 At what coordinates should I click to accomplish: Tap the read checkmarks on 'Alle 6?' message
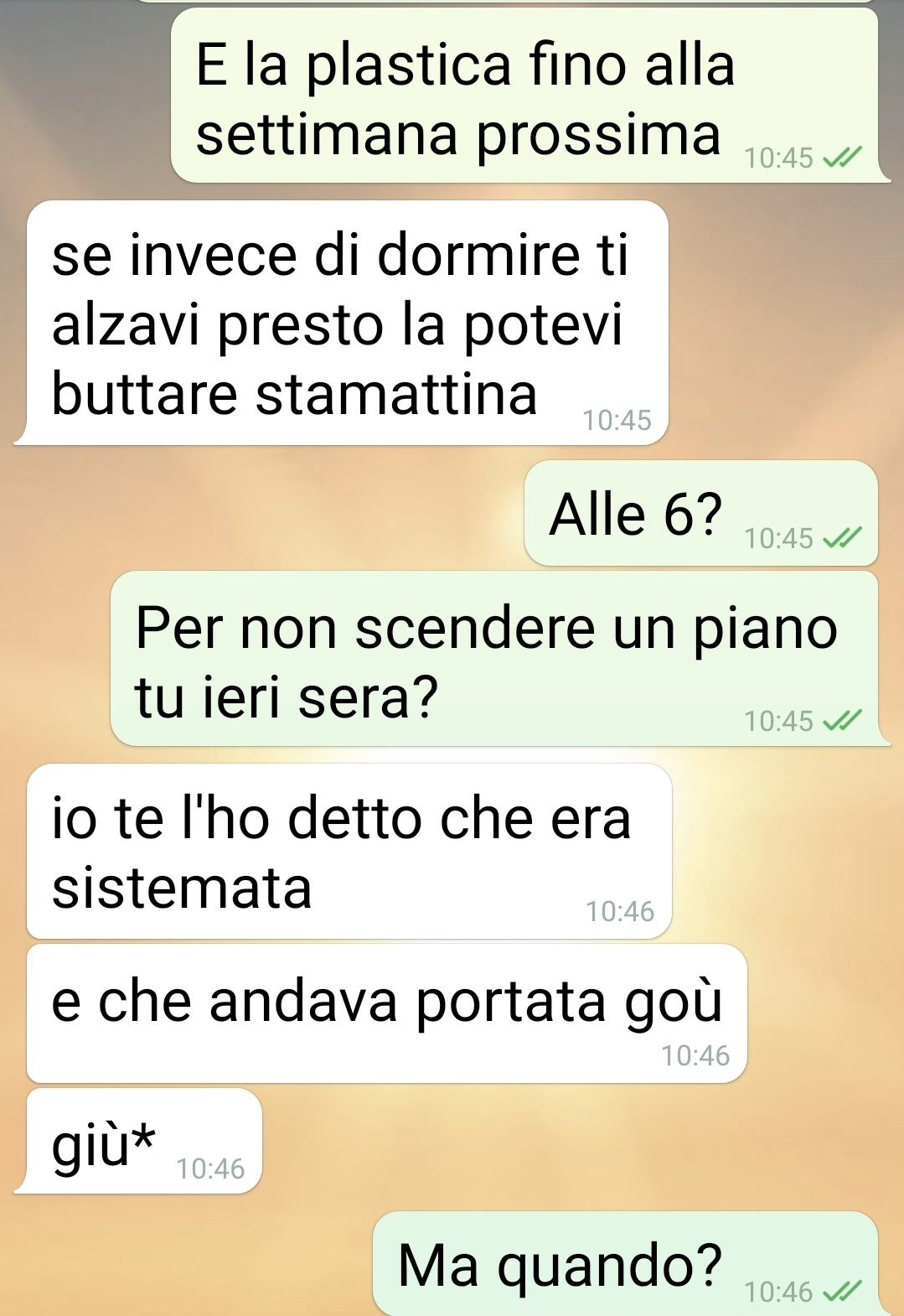click(841, 538)
